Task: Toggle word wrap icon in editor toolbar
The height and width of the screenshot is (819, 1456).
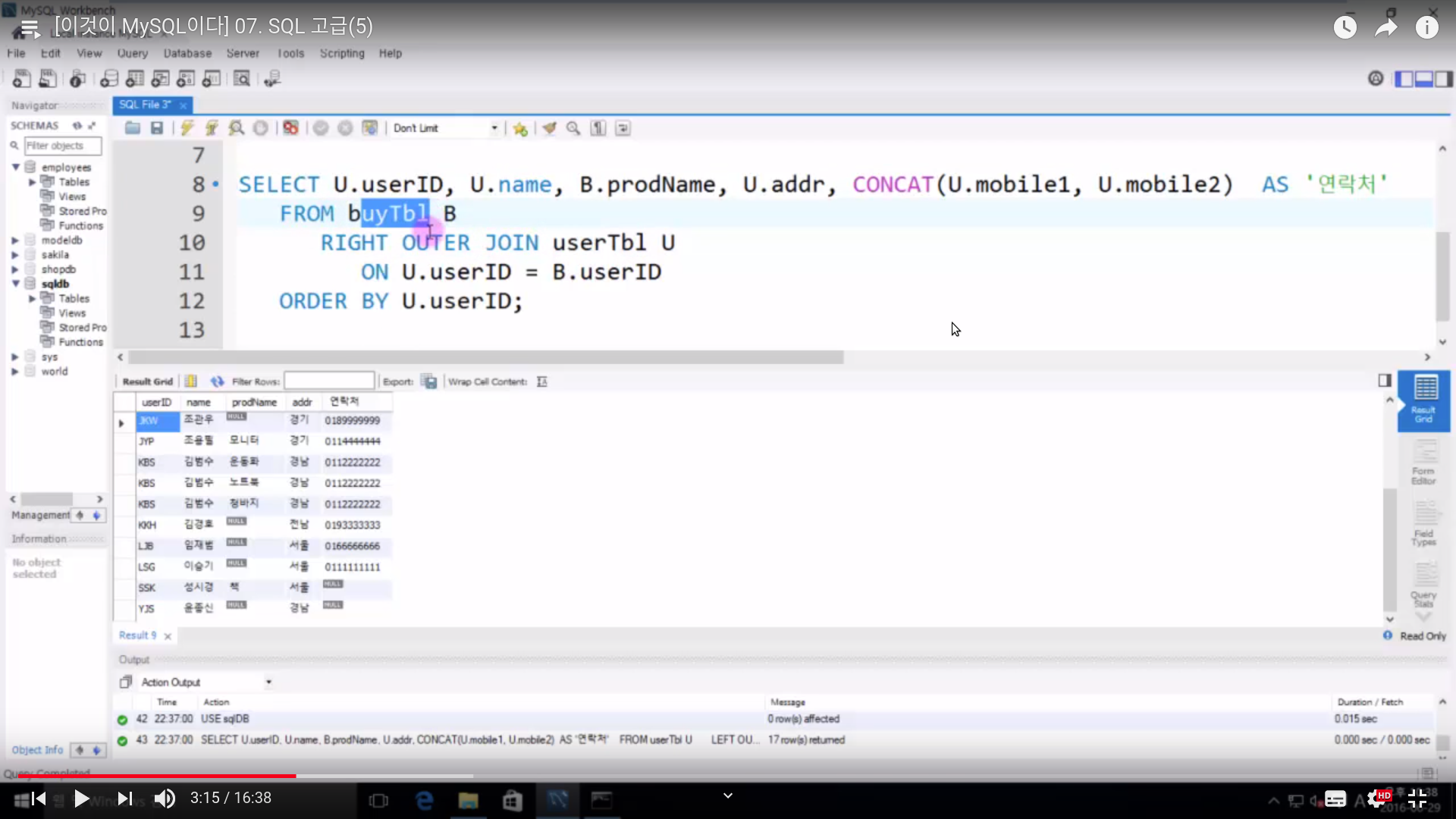Action: [x=623, y=128]
